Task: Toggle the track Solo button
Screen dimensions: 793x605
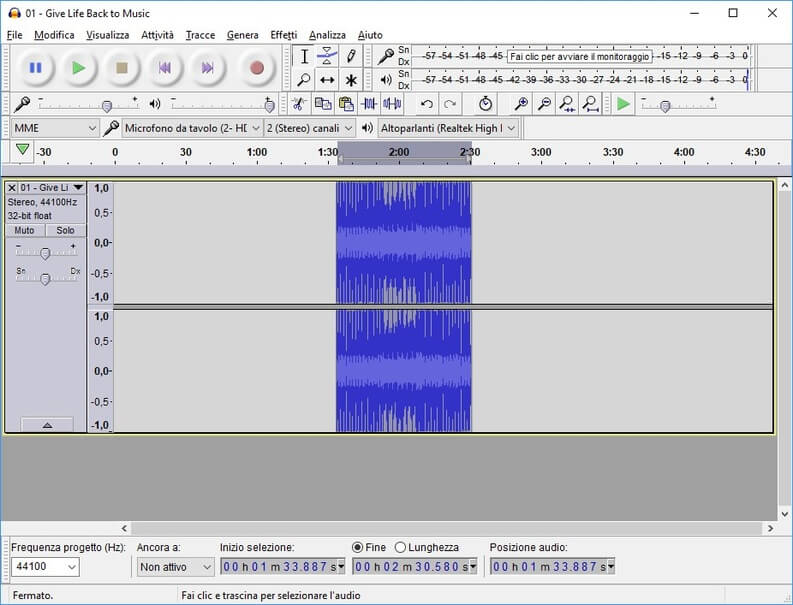Action: pyautogui.click(x=66, y=230)
